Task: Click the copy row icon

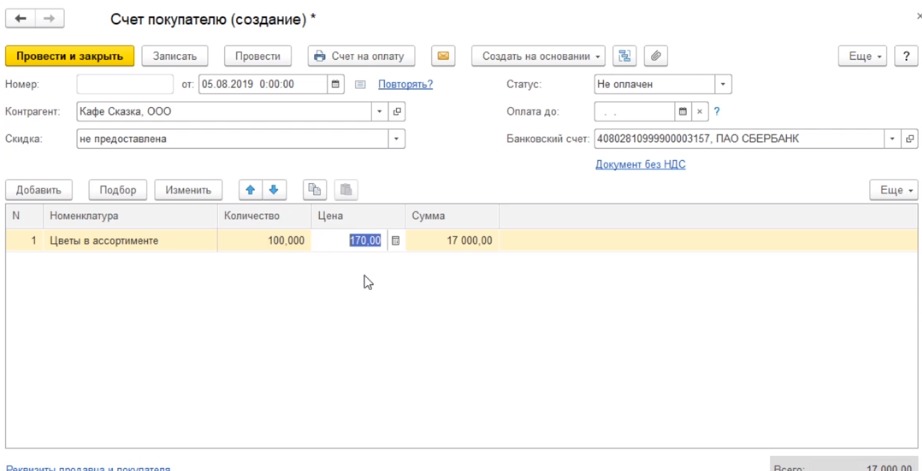Action: (315, 190)
